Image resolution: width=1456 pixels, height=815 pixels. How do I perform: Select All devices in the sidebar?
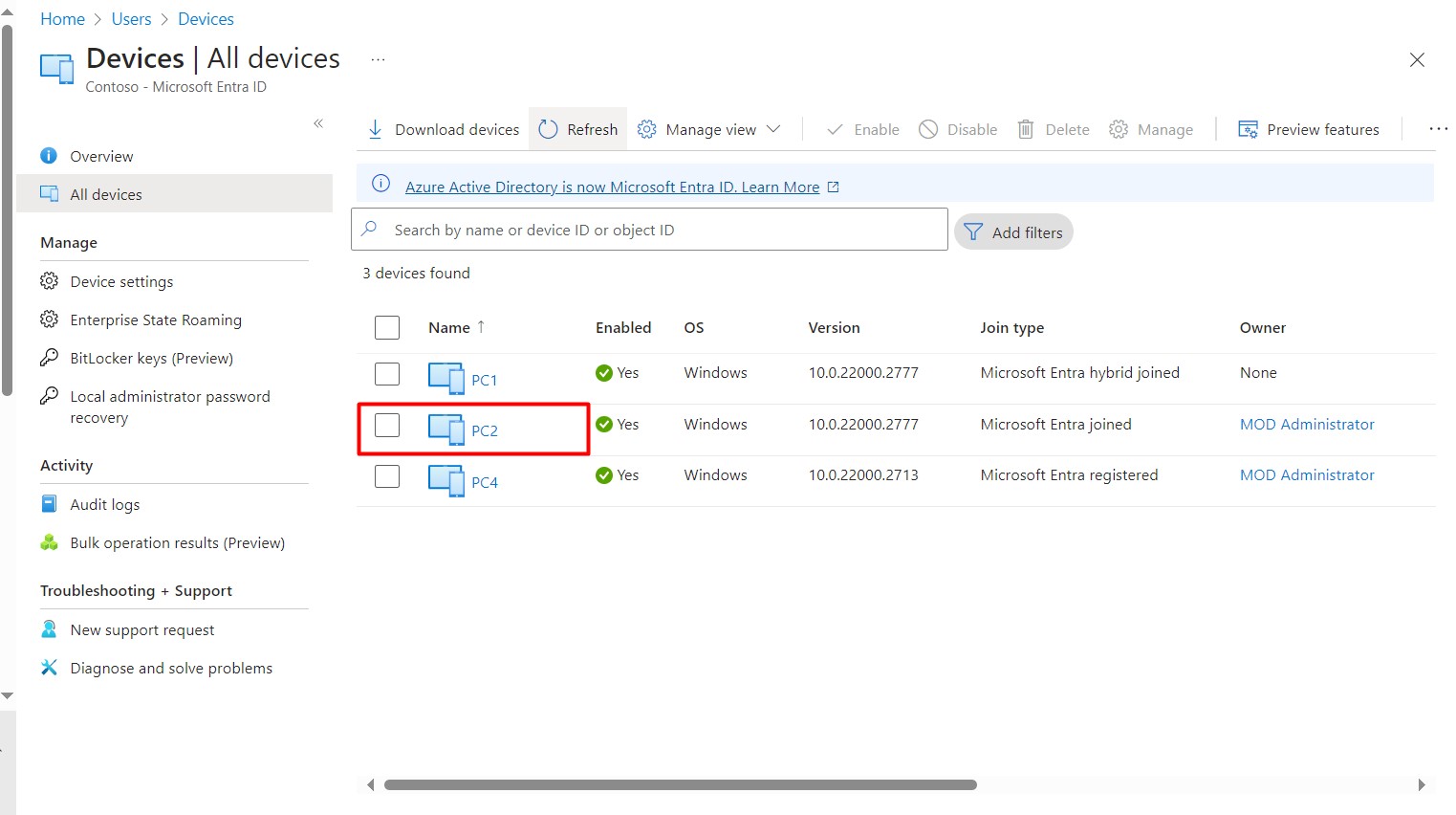[x=174, y=194]
